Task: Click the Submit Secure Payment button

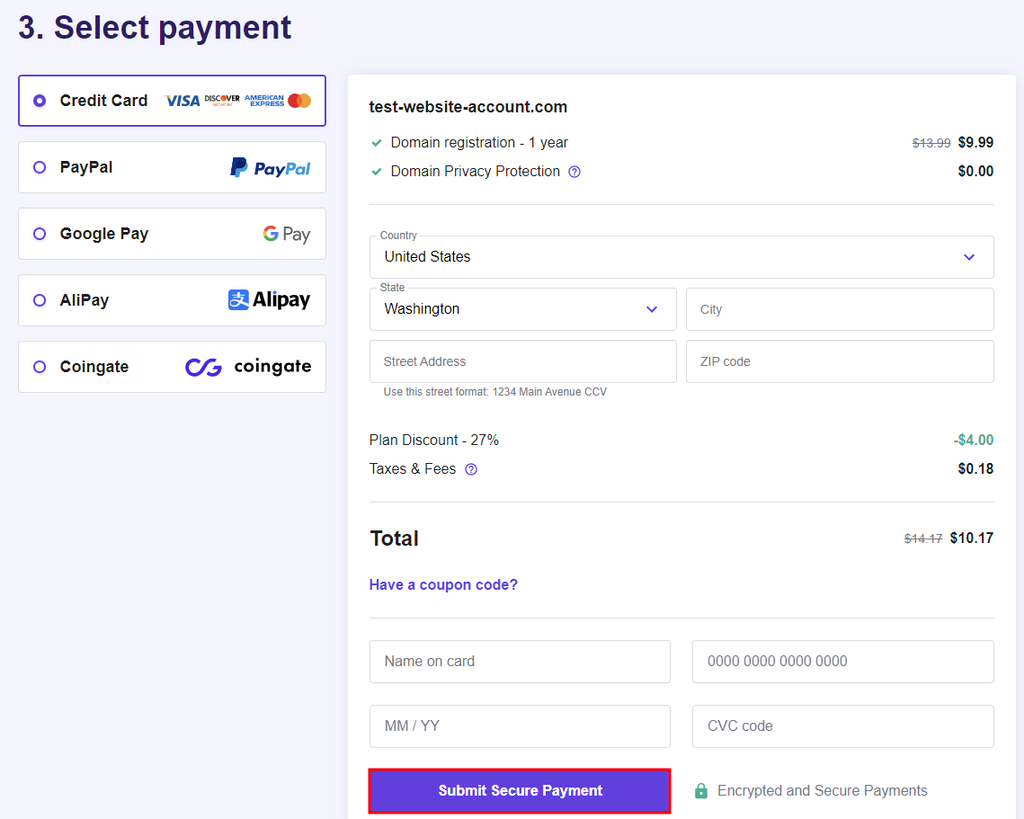Action: tap(520, 791)
